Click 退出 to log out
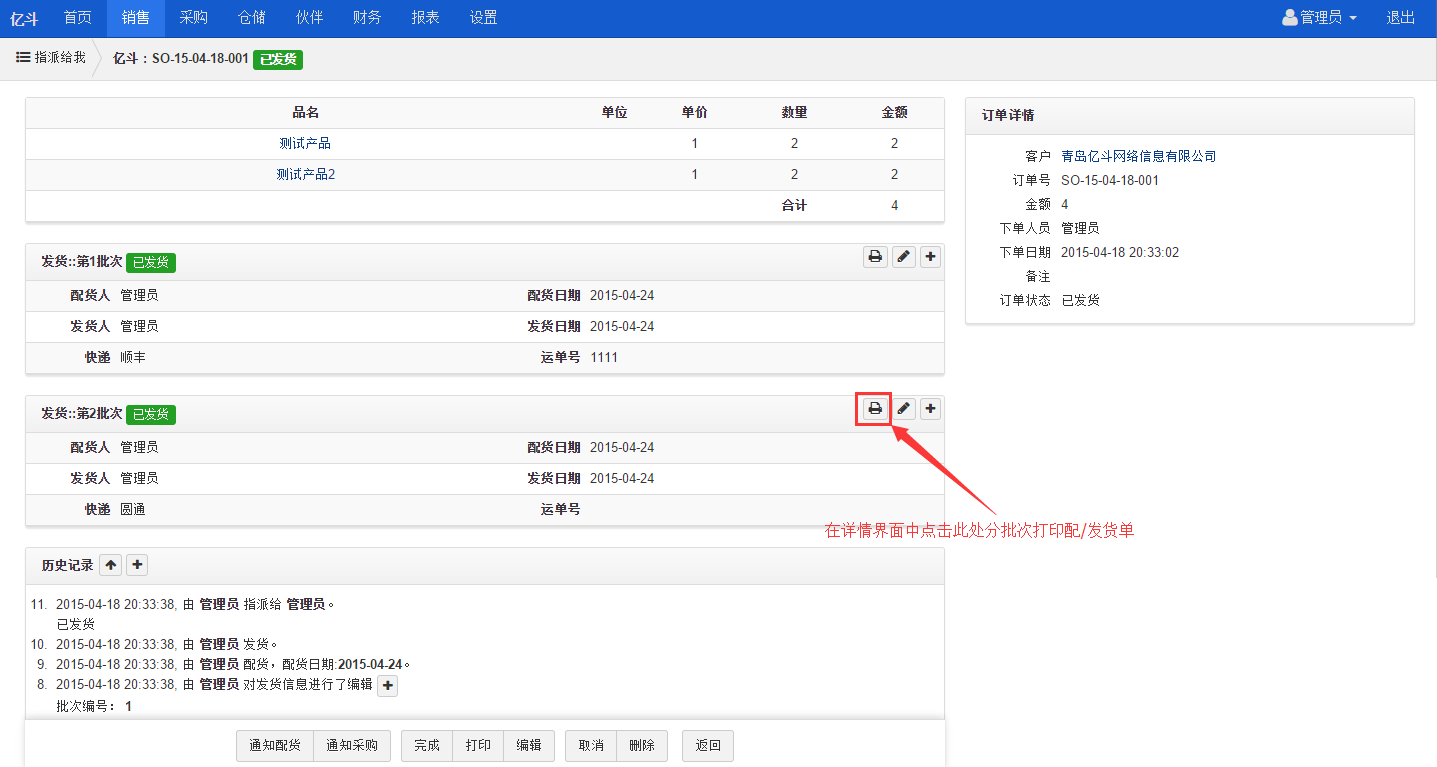 pyautogui.click(x=1400, y=18)
